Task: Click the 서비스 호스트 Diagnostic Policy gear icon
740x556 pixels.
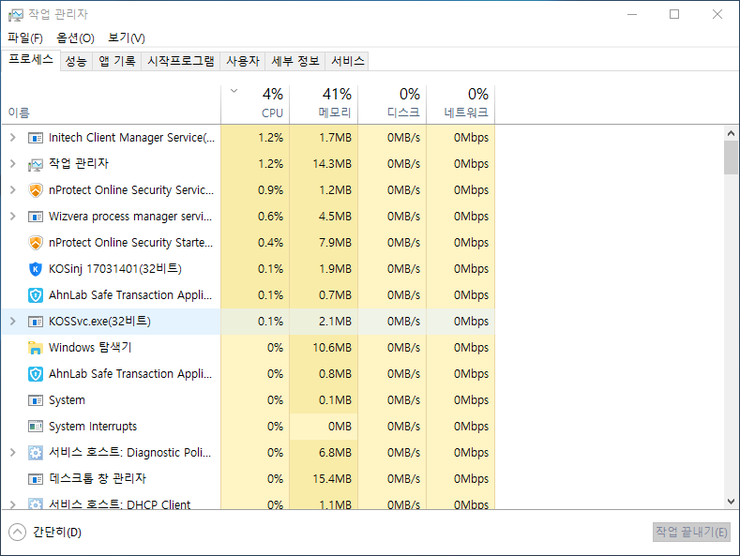Action: (36, 453)
